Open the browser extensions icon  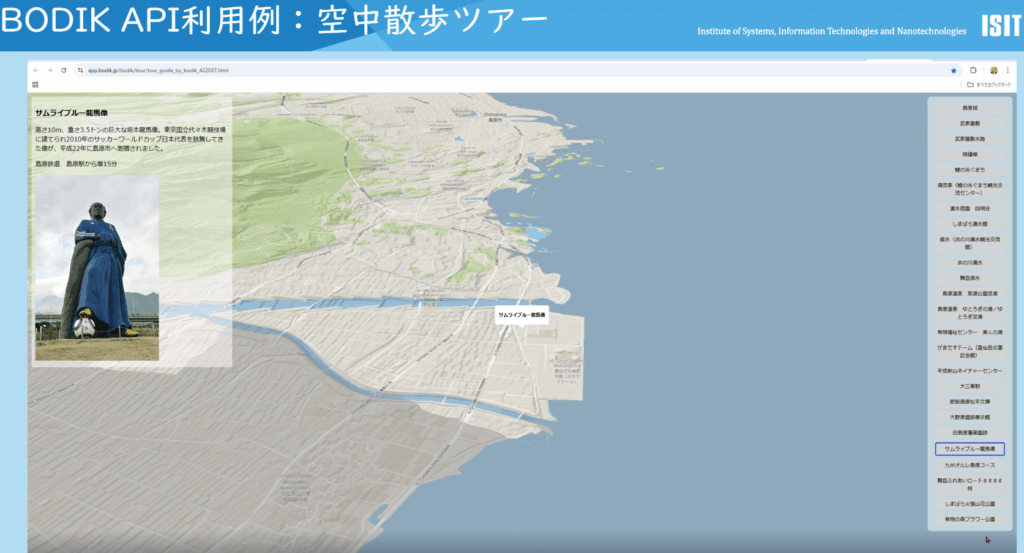pos(973,71)
